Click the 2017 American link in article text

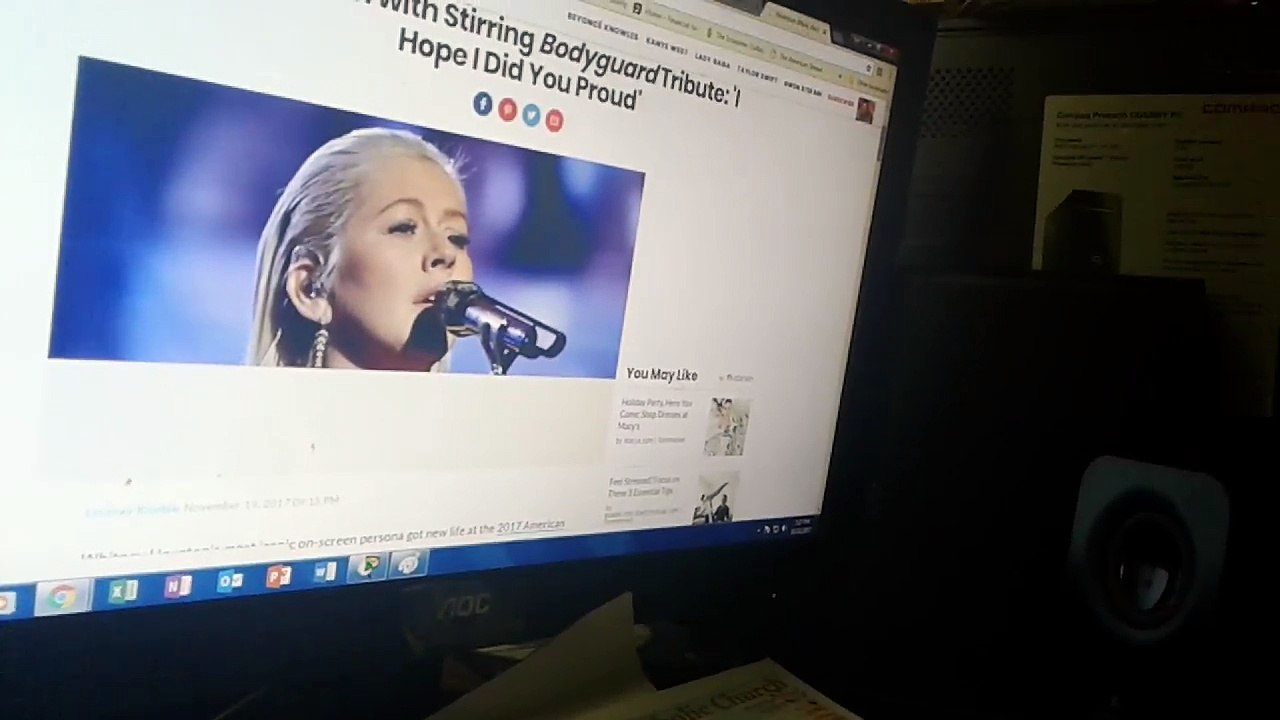(x=530, y=527)
